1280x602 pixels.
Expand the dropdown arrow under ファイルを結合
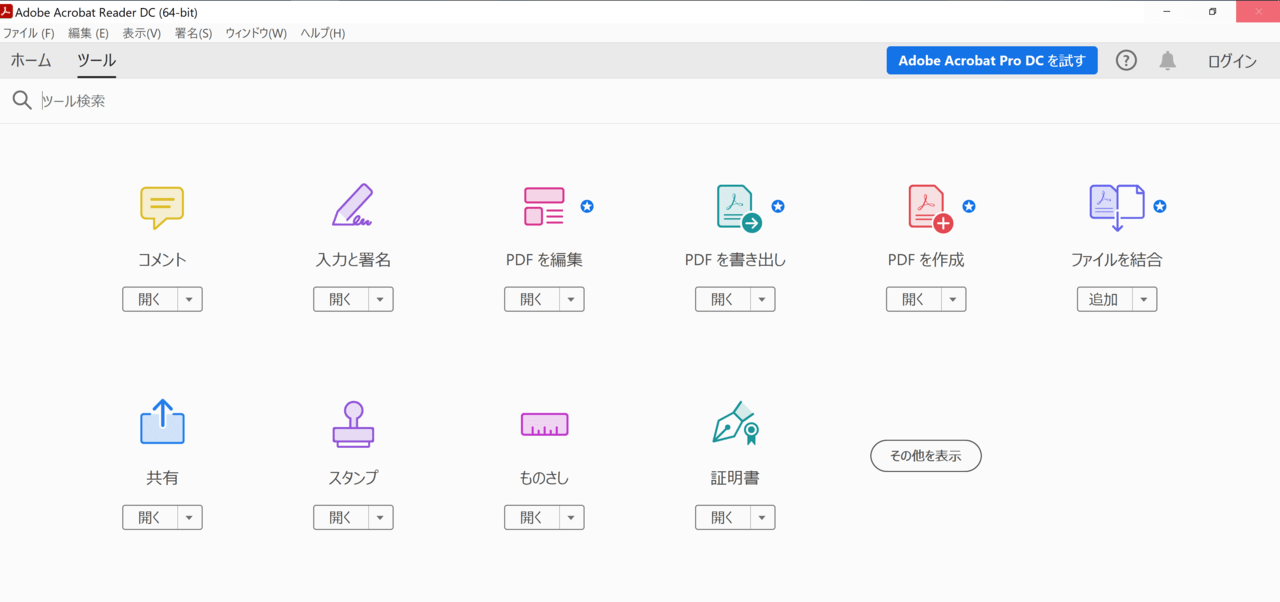(1145, 299)
